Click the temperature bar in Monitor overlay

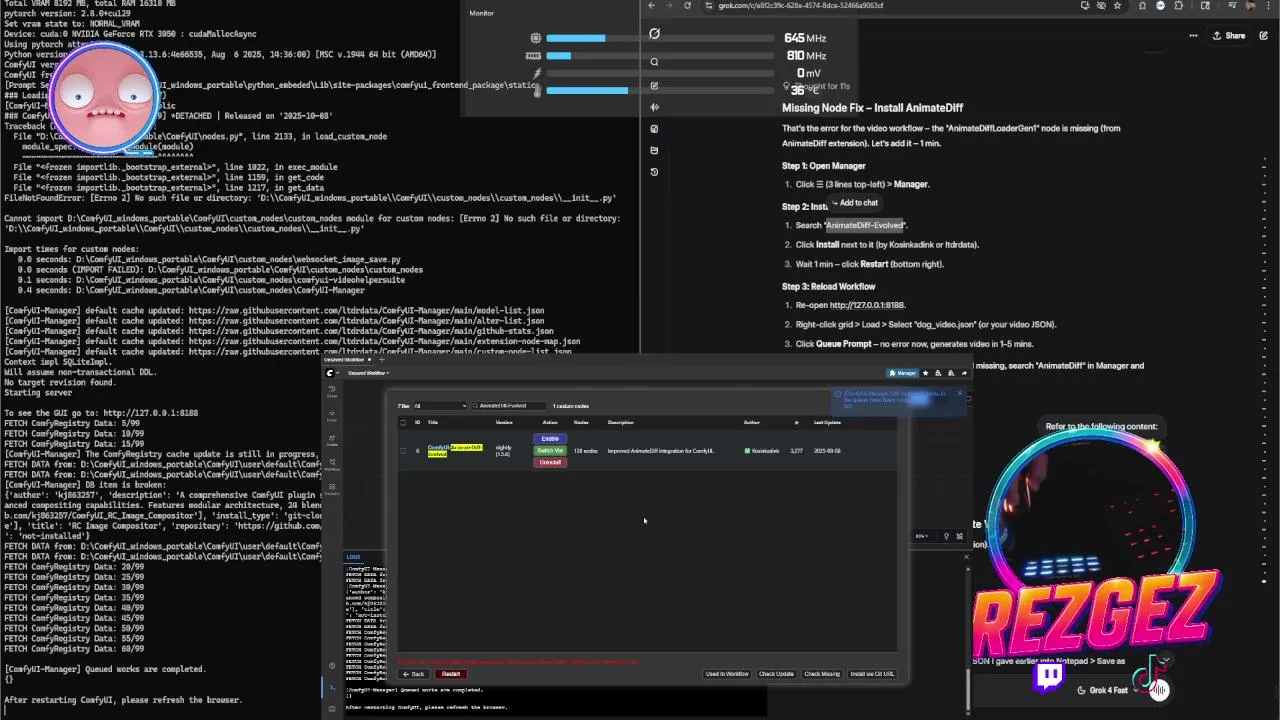tap(661, 91)
